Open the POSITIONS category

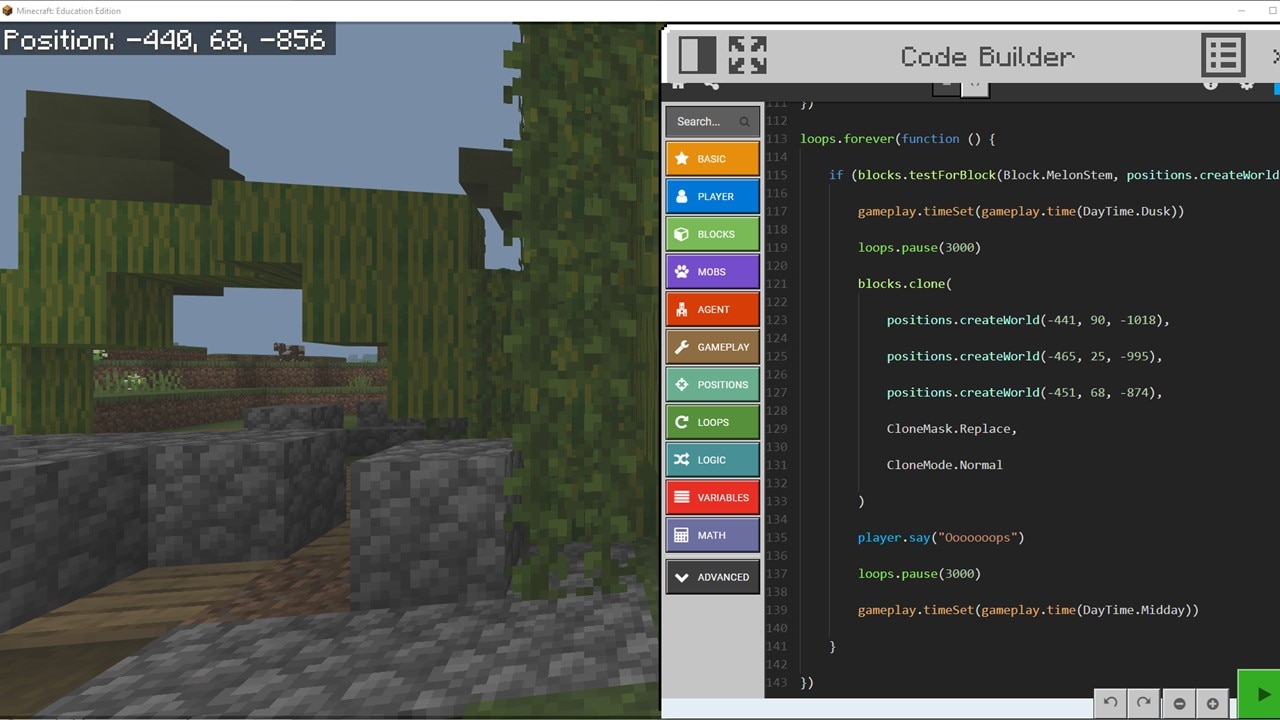point(712,385)
